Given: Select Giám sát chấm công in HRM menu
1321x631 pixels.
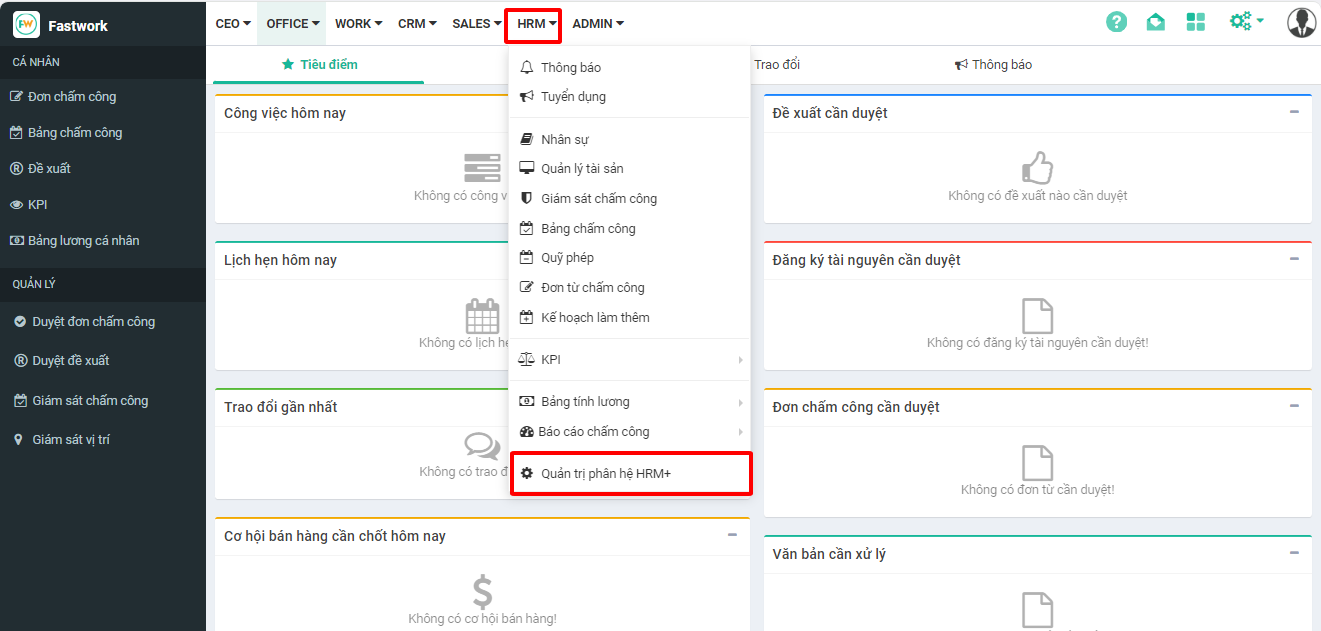Looking at the screenshot, I should point(598,199).
